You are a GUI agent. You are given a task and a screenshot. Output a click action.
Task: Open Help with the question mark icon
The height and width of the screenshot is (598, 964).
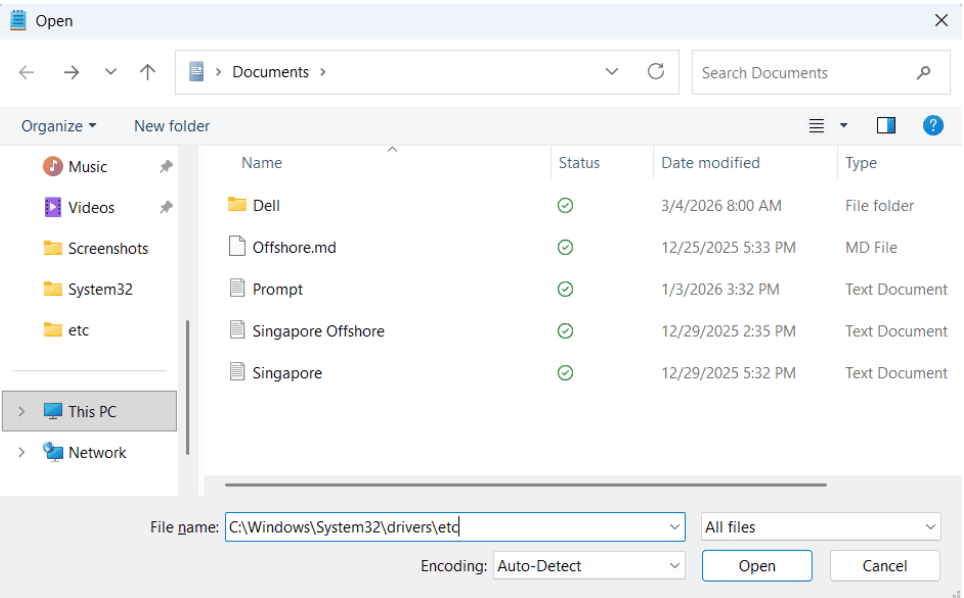pyautogui.click(x=933, y=125)
